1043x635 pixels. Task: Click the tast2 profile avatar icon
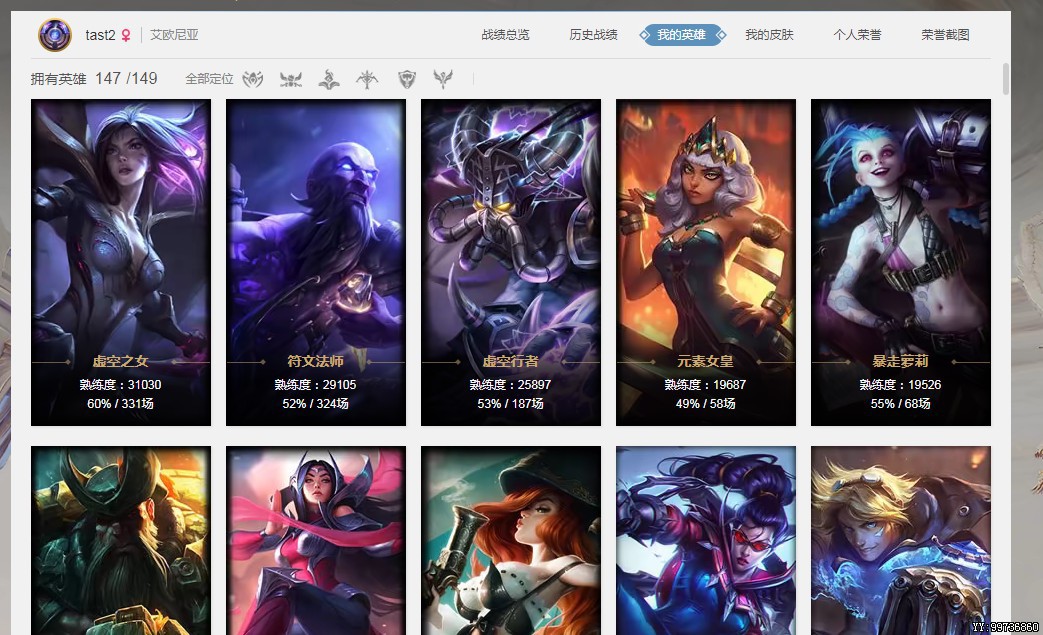[55, 35]
